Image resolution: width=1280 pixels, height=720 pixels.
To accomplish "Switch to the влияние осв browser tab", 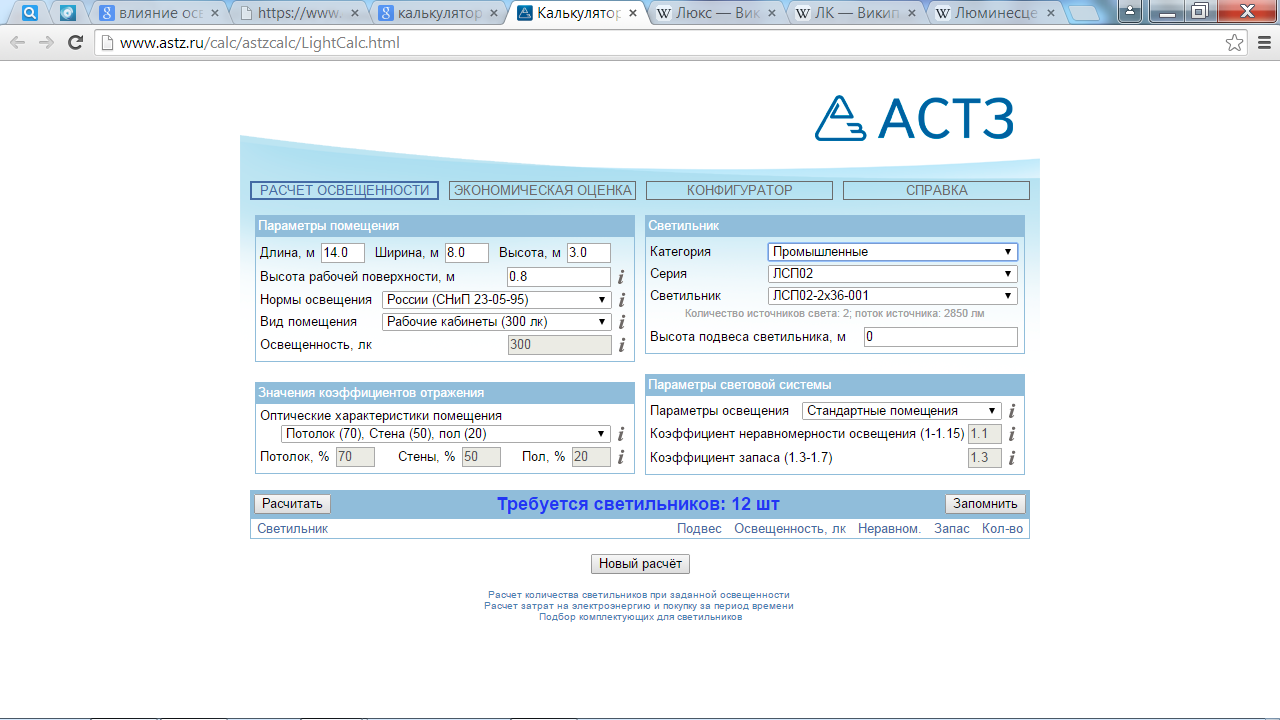I will point(160,14).
